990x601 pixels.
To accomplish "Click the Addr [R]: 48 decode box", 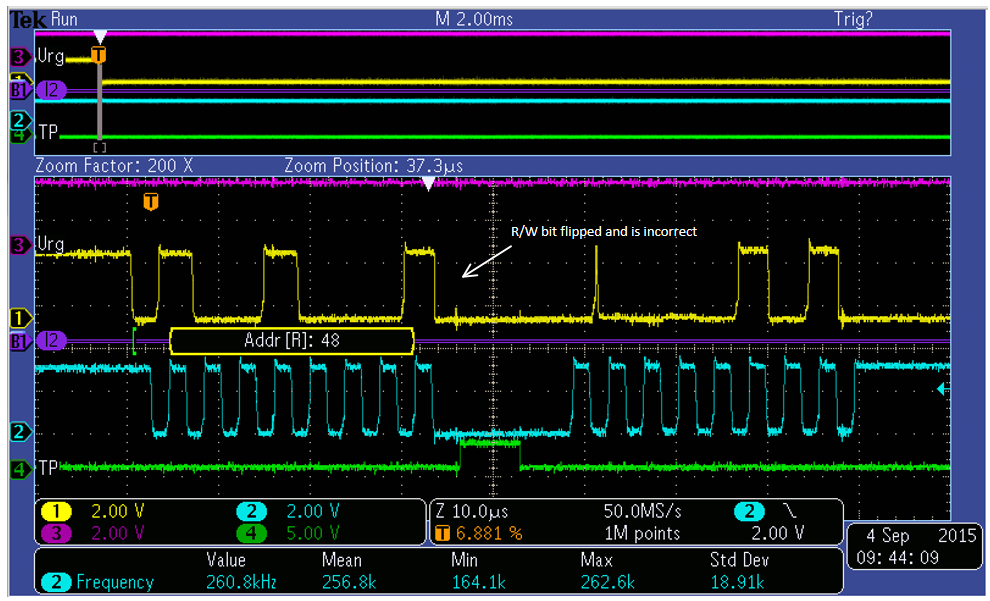I will [x=292, y=341].
